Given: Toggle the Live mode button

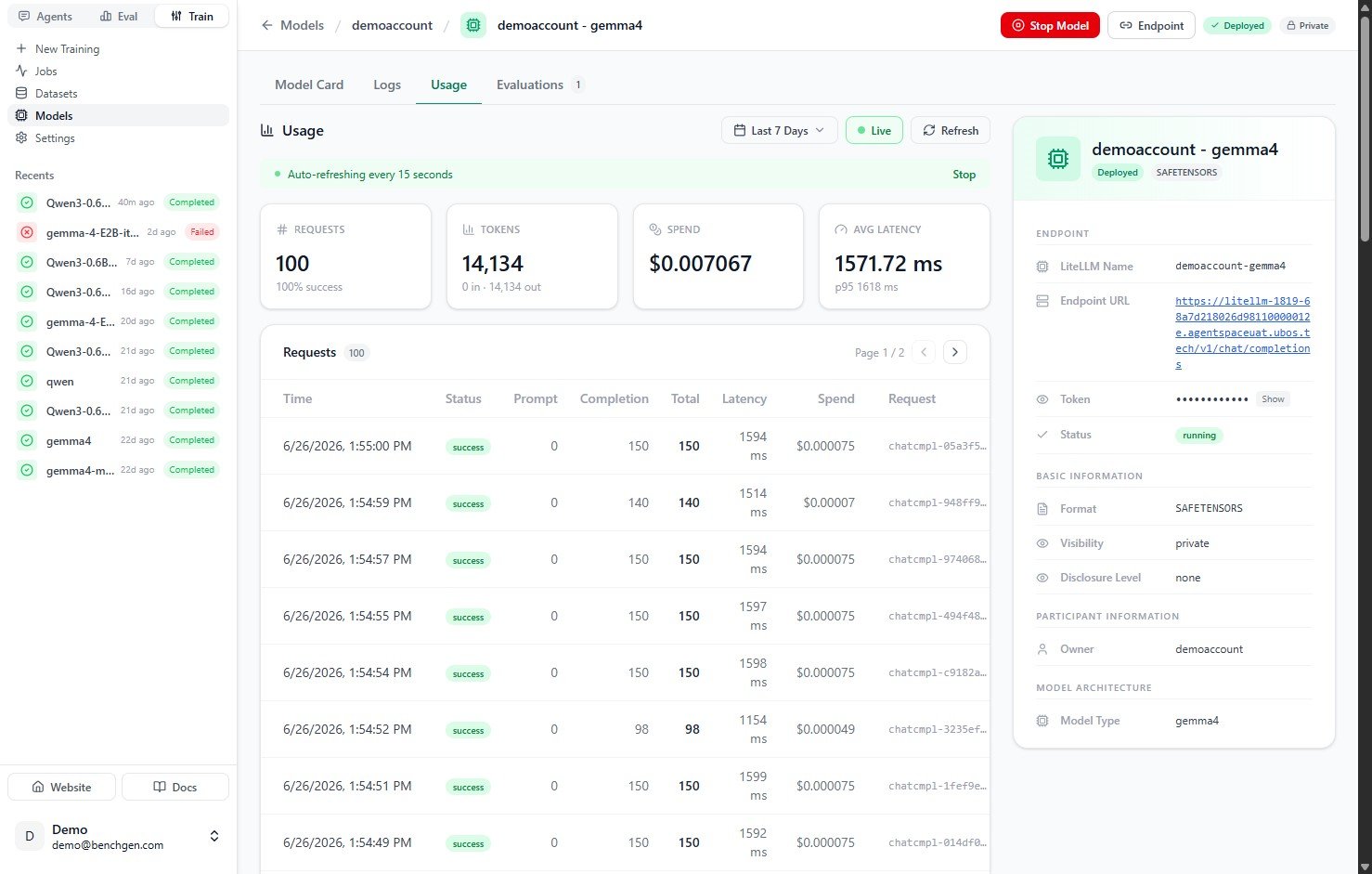Looking at the screenshot, I should pos(874,130).
